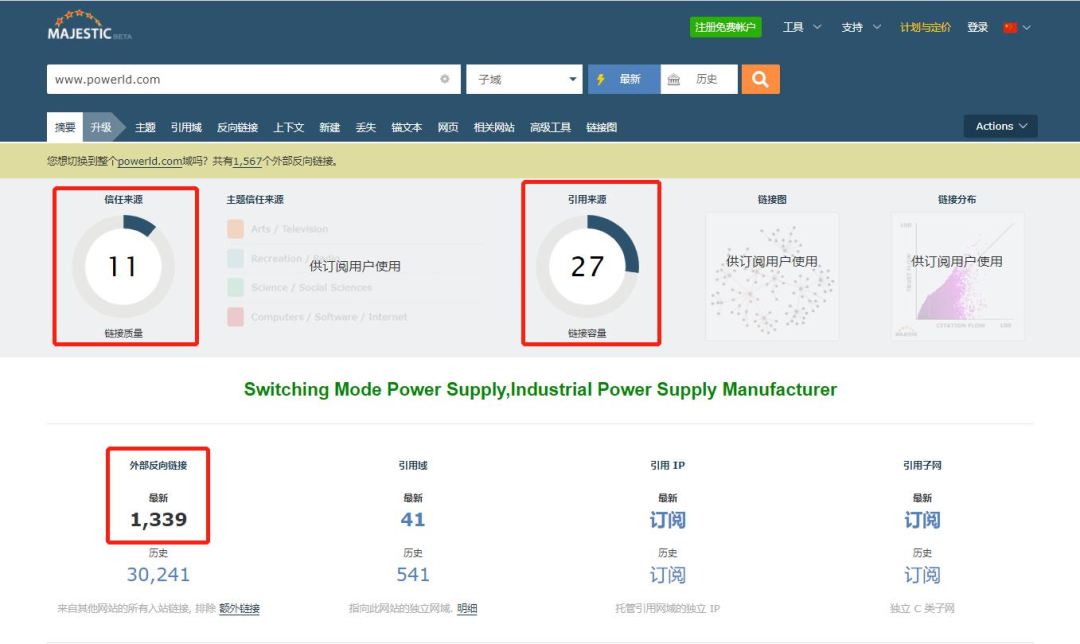This screenshot has width=1080, height=644.
Task: Toggle the 最新 fresh index button
Action: 624,79
